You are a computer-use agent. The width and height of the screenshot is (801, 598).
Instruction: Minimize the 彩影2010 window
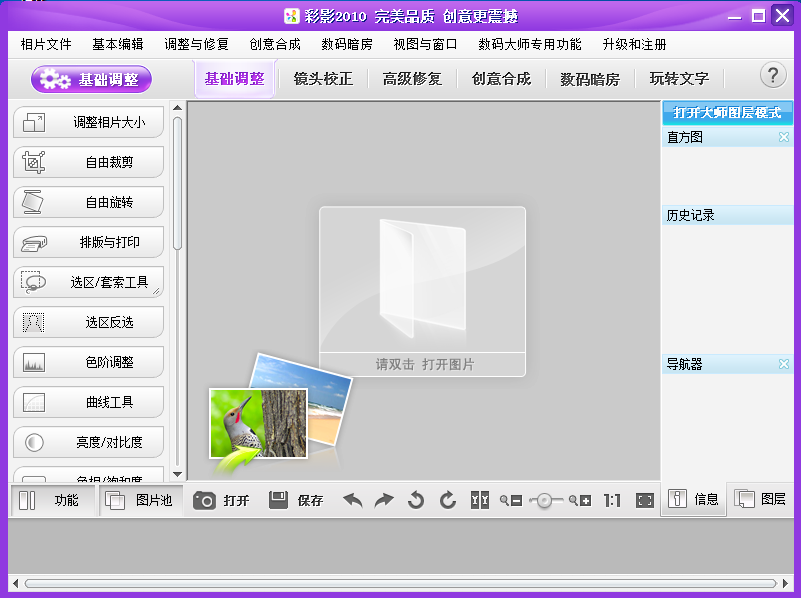735,17
